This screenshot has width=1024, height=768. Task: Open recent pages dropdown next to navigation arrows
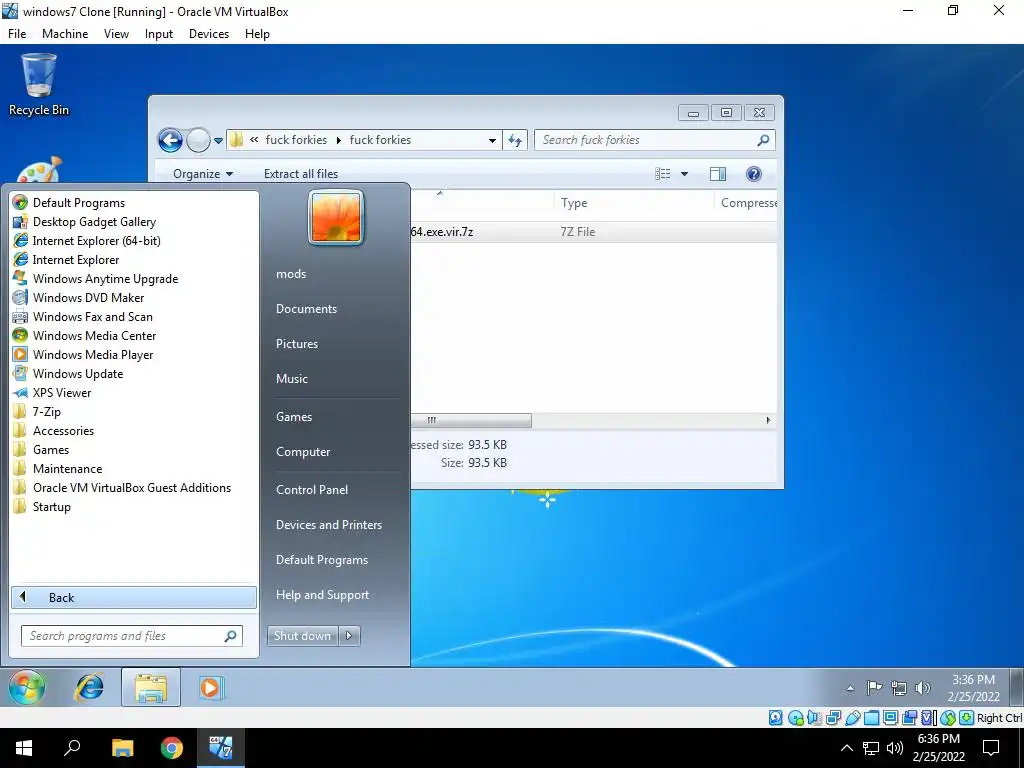[218, 140]
